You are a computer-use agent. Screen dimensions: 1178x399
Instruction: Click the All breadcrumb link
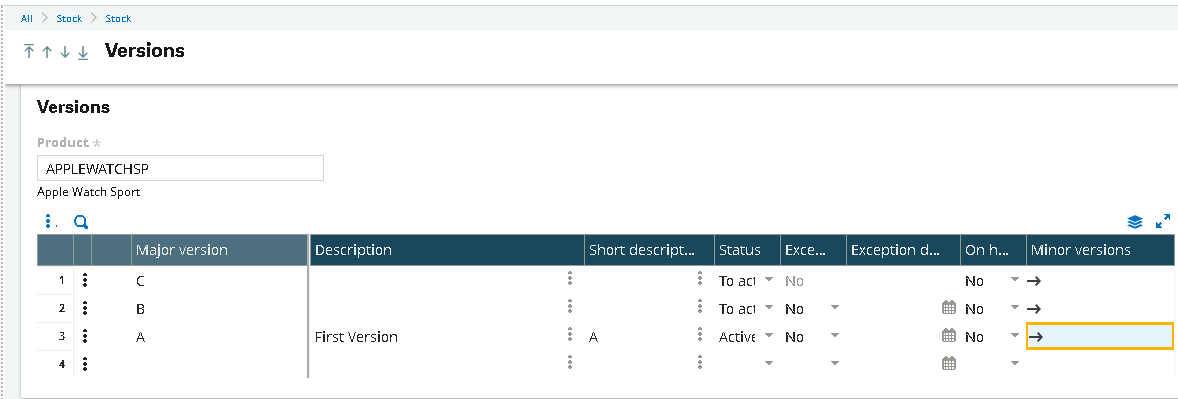tap(26, 19)
